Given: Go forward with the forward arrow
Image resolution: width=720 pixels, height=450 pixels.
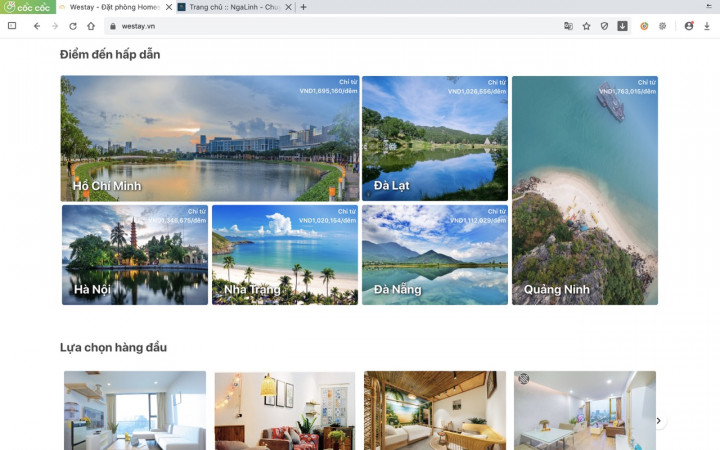Looking at the screenshot, I should point(55,26).
